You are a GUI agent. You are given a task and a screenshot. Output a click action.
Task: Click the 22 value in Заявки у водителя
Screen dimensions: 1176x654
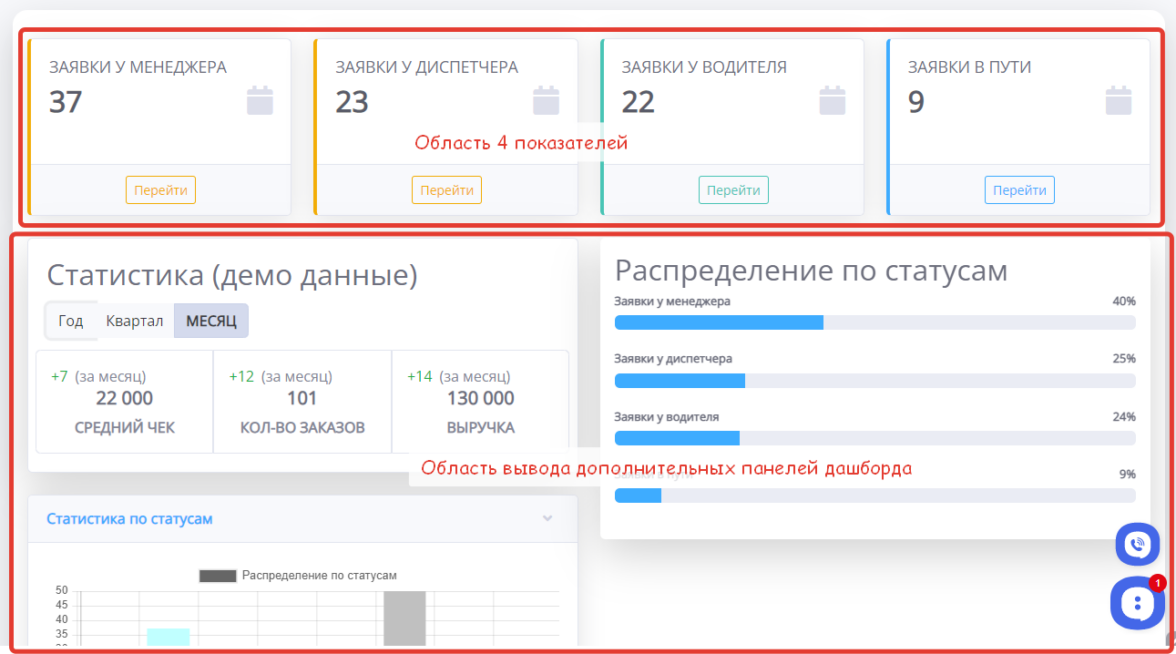pos(638,102)
